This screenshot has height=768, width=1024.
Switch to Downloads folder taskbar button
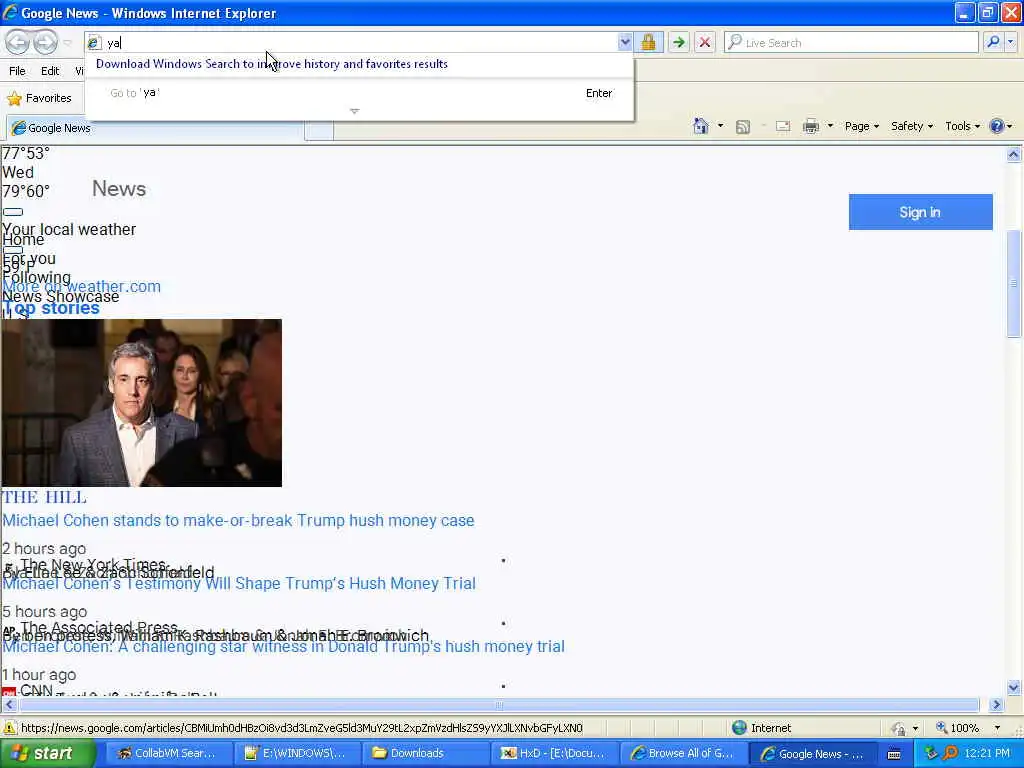click(x=426, y=754)
